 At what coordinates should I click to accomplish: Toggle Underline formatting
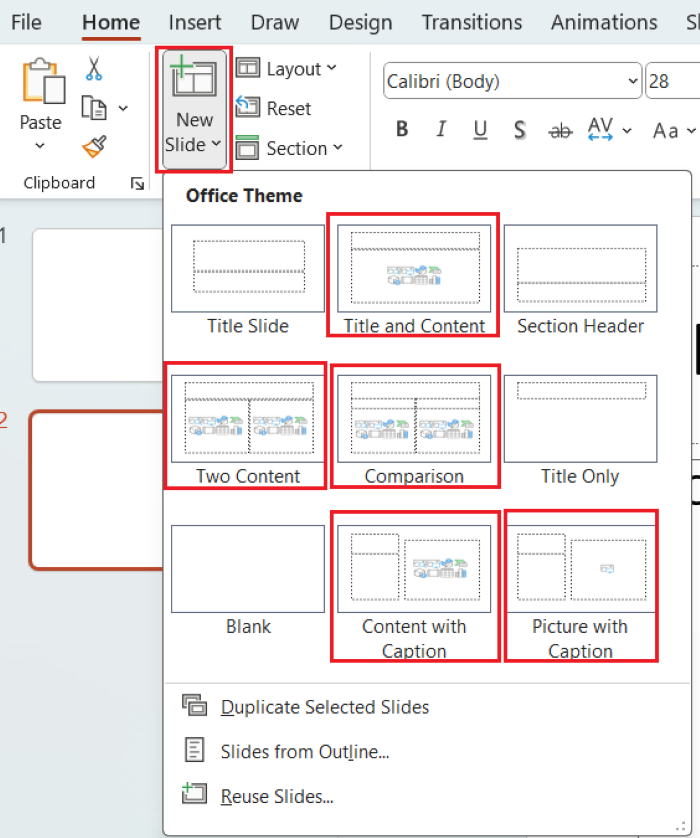coord(480,130)
